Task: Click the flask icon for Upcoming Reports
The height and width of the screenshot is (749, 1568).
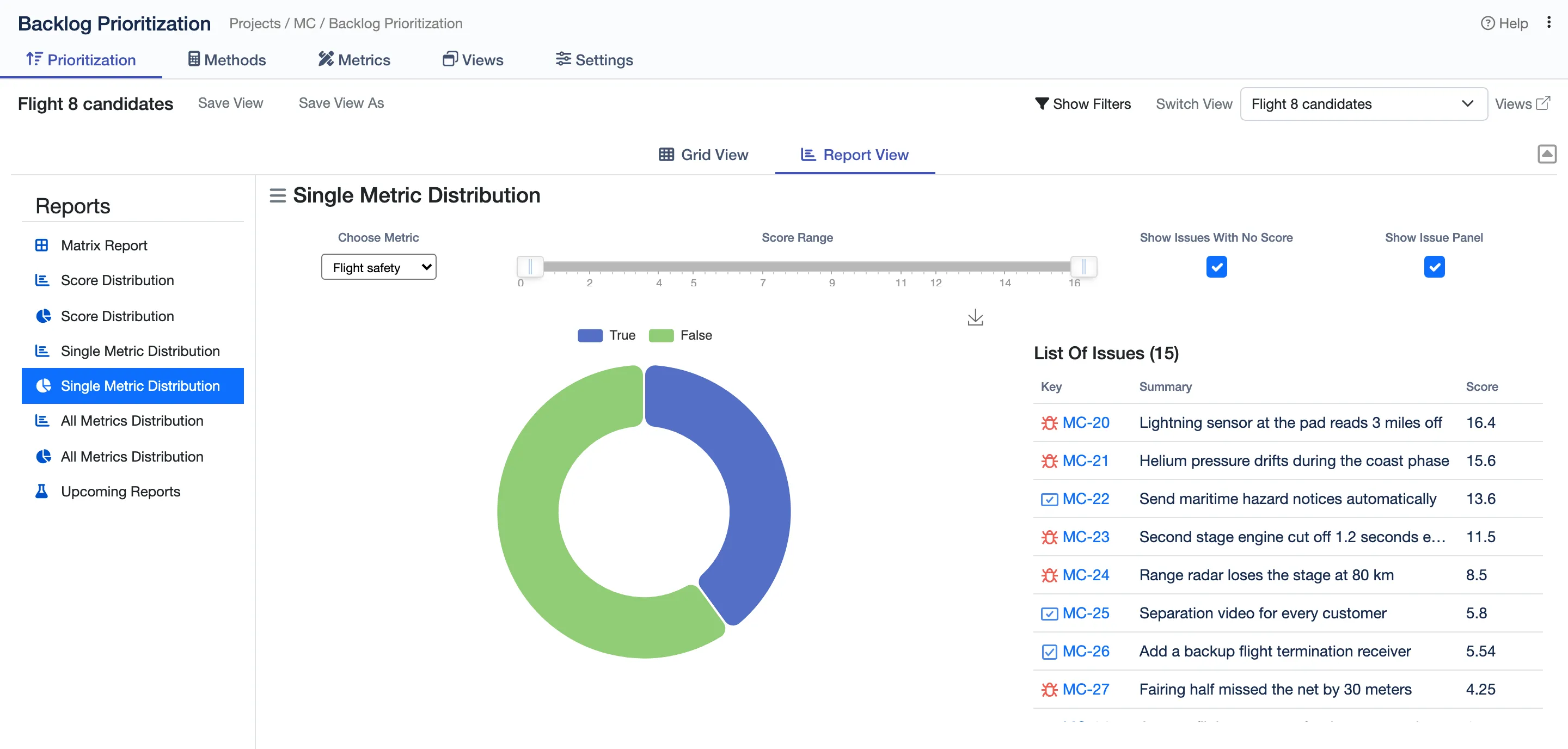Action: coord(41,491)
